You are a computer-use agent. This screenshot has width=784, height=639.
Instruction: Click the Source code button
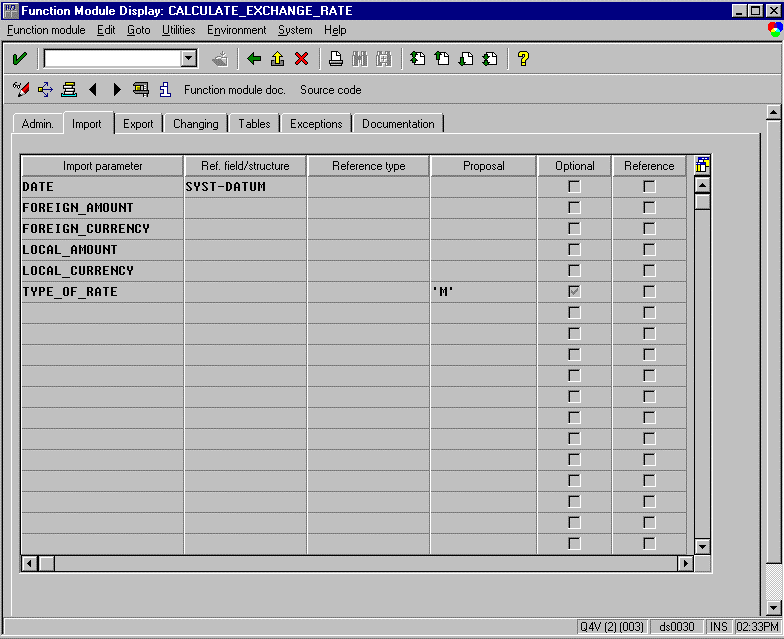331,90
